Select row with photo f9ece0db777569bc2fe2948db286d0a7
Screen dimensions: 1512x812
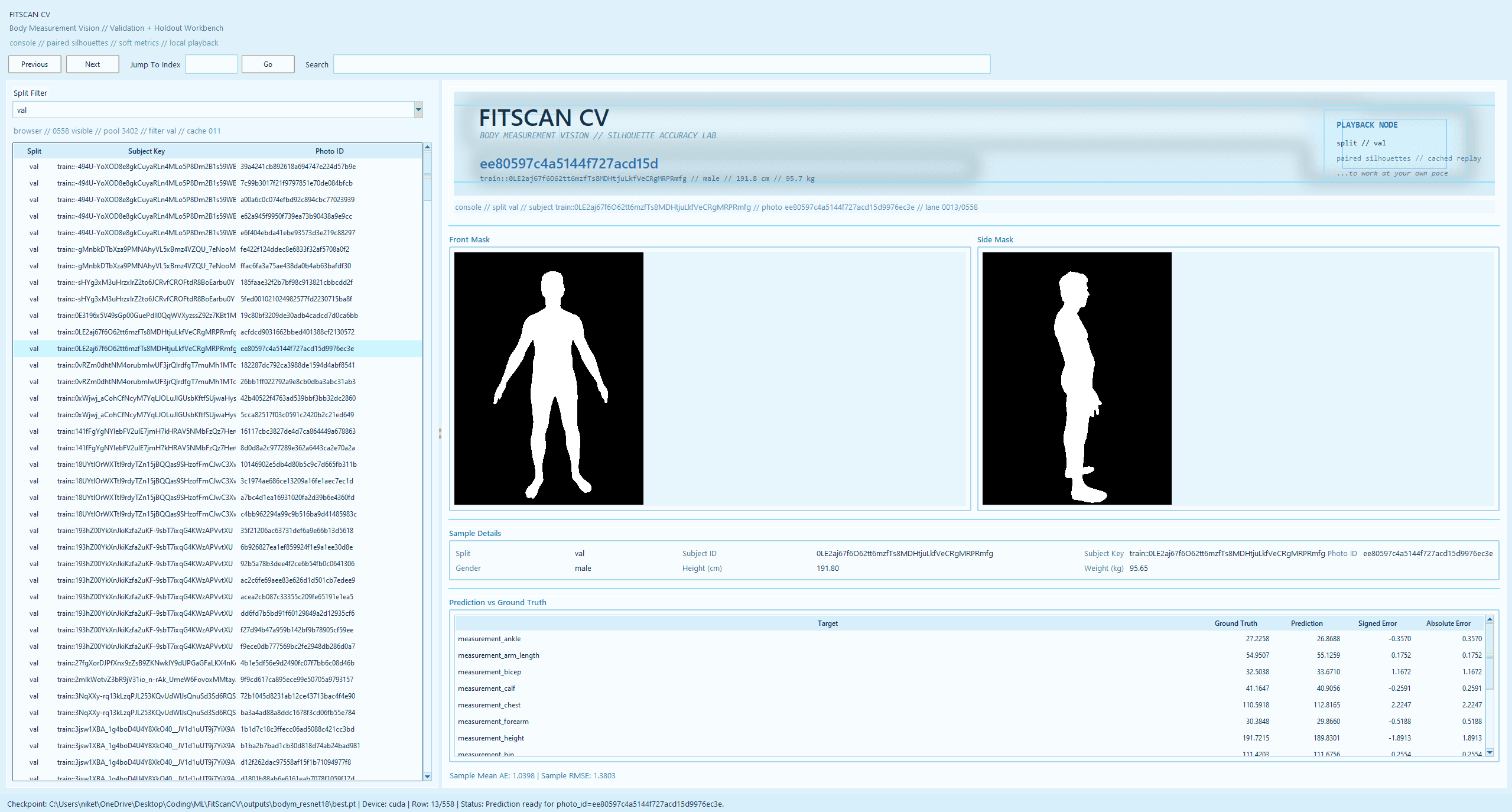point(217,647)
